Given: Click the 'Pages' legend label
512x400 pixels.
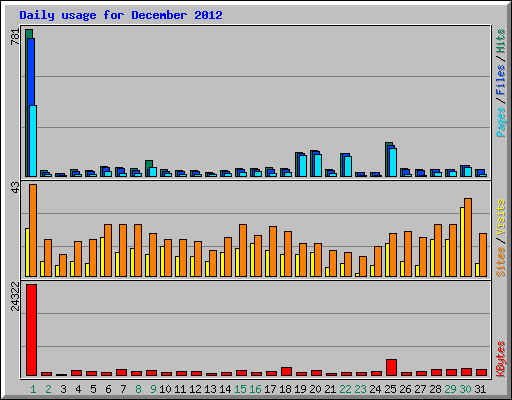Looking at the screenshot, I should (x=500, y=122).
